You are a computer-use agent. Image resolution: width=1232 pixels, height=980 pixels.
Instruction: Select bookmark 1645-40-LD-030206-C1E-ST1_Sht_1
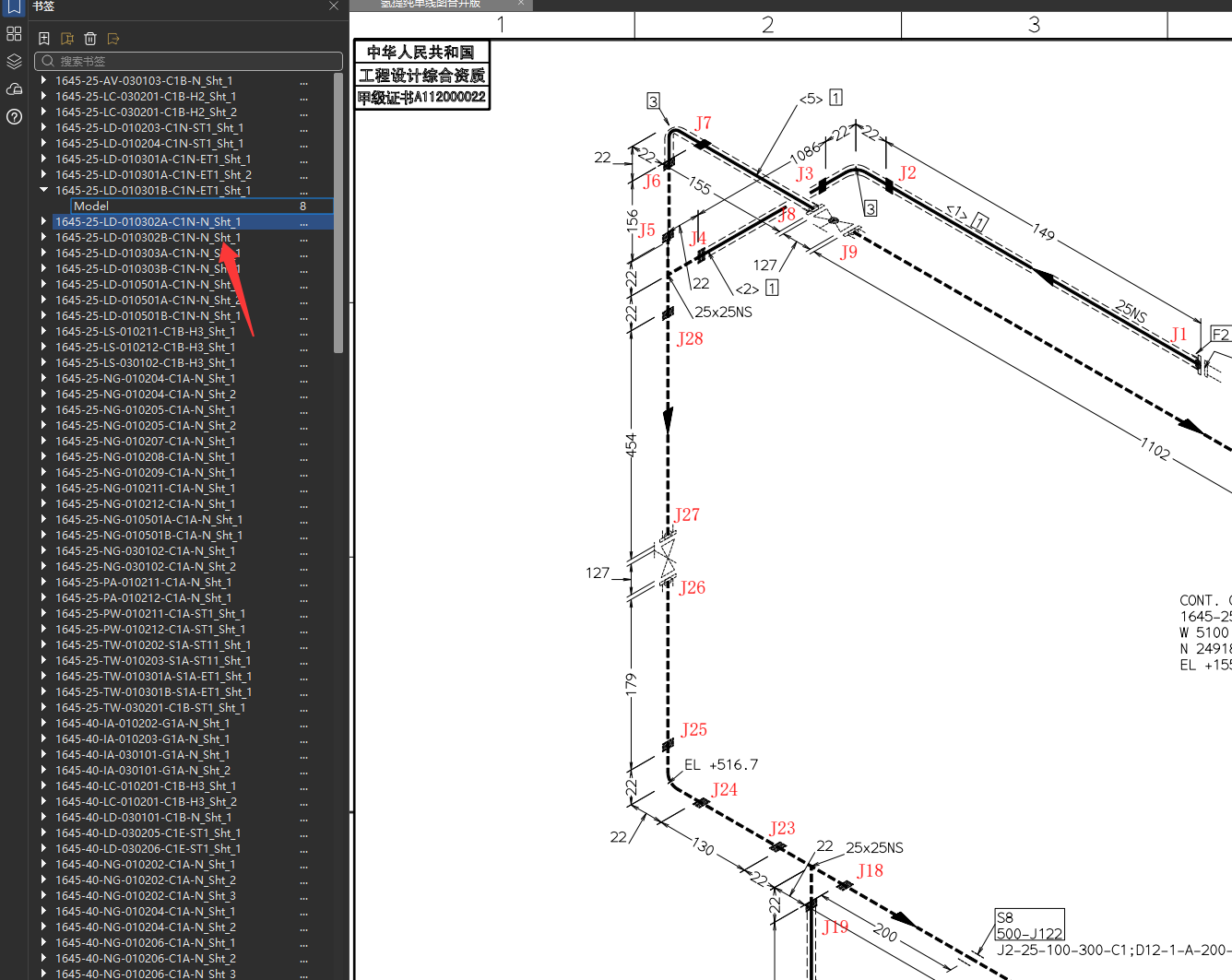point(148,849)
